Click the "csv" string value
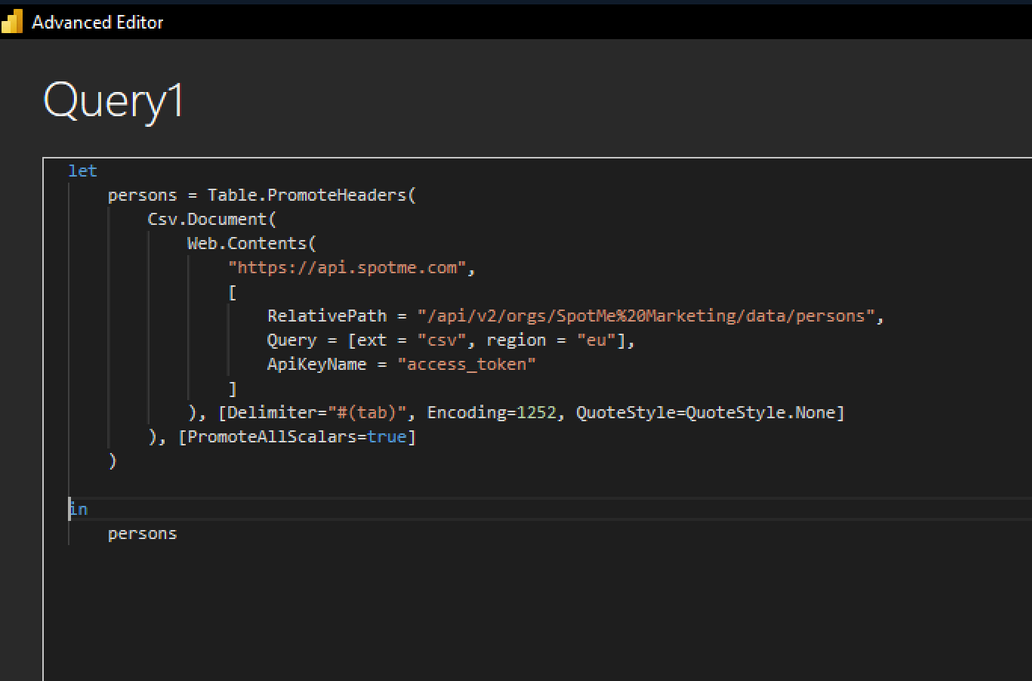 [x=442, y=340]
